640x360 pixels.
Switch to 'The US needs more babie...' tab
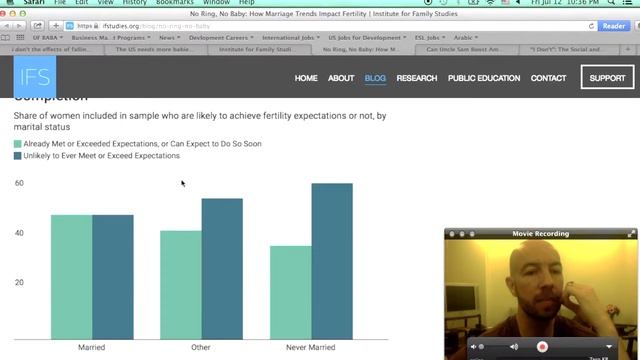[156, 49]
